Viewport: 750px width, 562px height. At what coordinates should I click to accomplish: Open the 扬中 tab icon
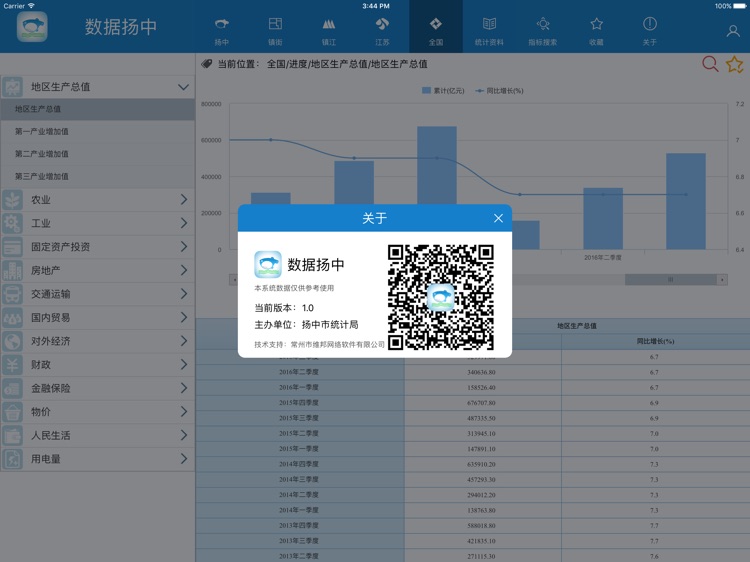[221, 24]
